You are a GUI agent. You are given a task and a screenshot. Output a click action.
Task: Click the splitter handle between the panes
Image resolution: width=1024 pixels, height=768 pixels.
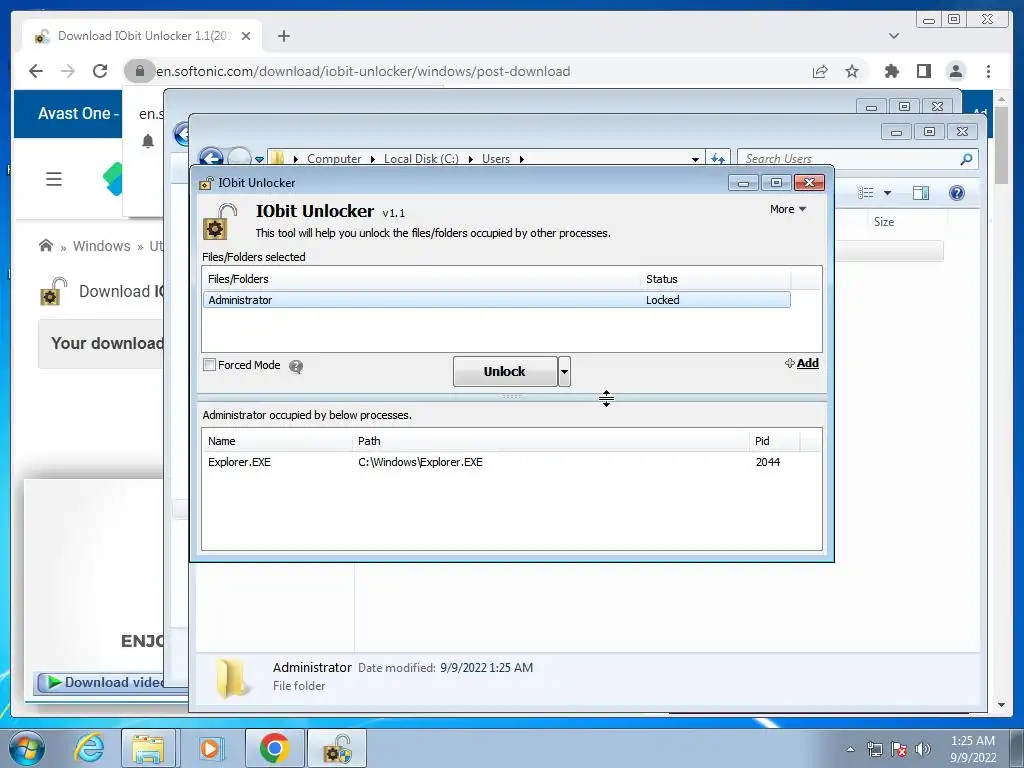(511, 396)
